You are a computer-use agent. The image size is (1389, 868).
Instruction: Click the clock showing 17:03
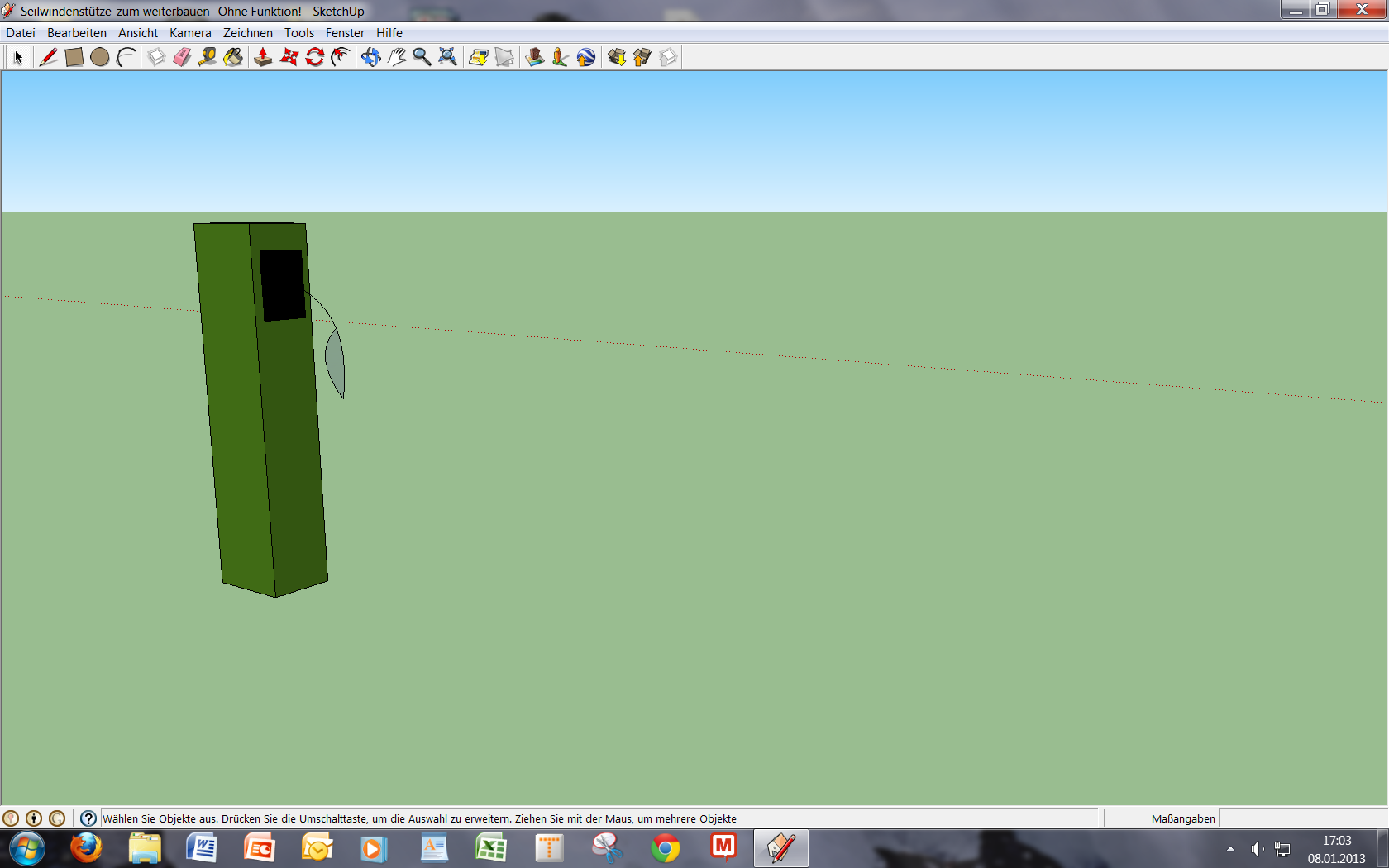coord(1336,841)
